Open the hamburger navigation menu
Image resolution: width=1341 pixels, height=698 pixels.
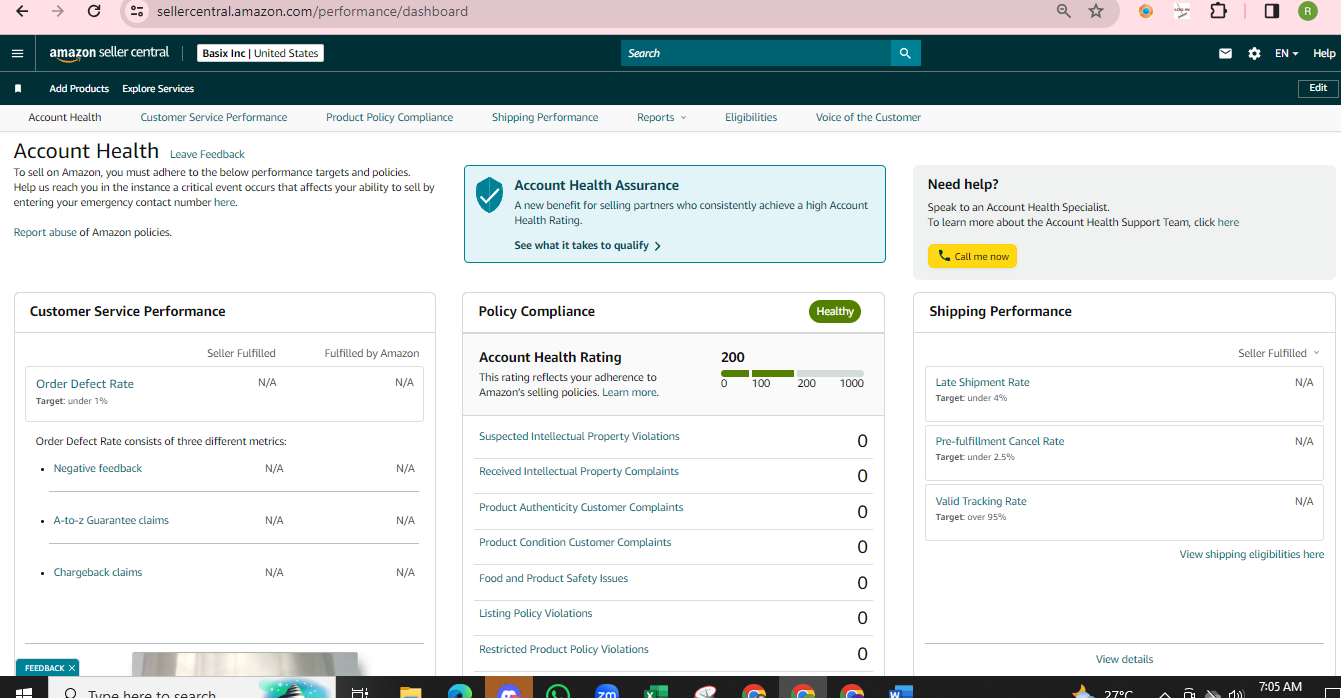17,53
